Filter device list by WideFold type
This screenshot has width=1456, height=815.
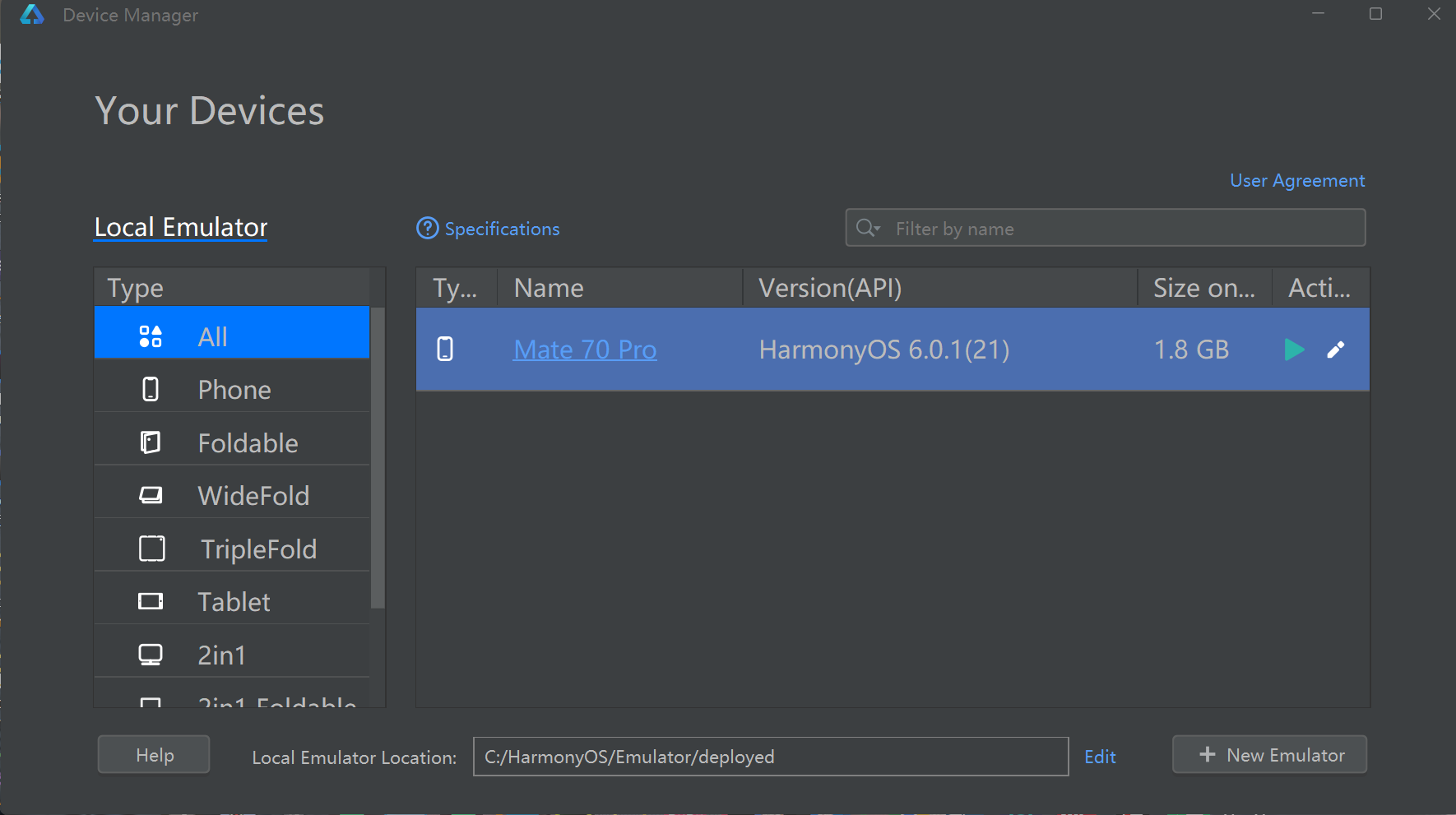(x=232, y=495)
